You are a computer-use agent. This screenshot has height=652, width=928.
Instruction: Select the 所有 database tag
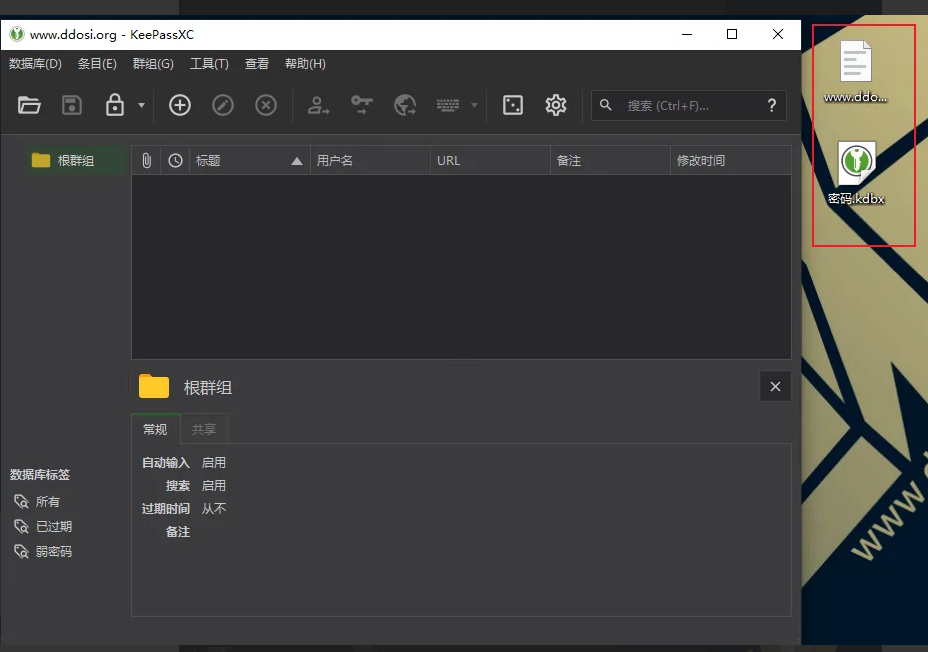pos(37,502)
